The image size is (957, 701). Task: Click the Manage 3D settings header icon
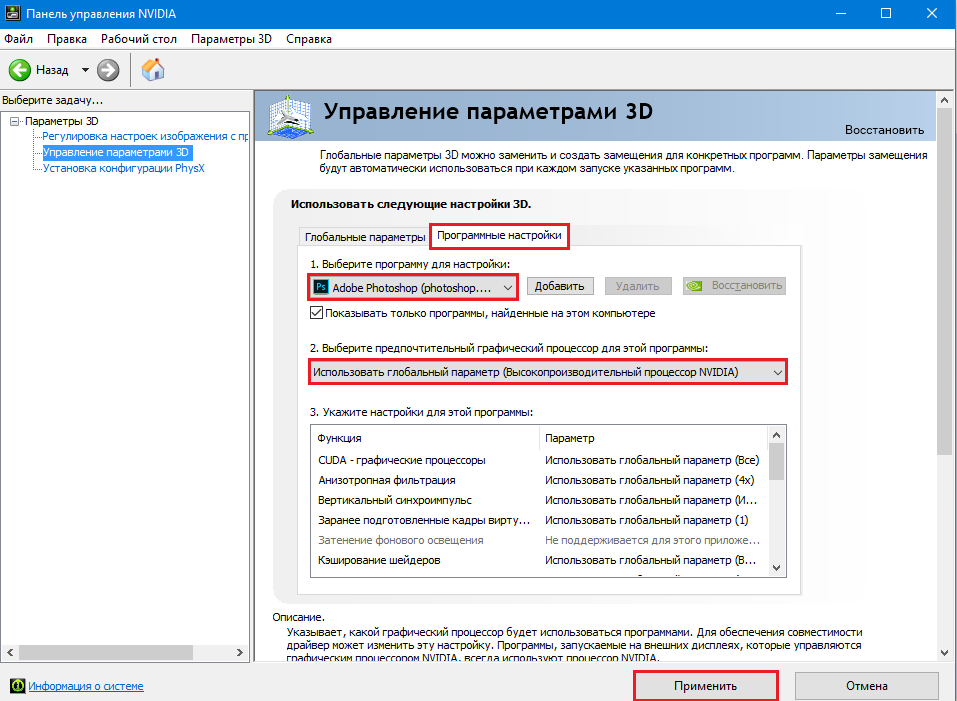click(x=291, y=116)
